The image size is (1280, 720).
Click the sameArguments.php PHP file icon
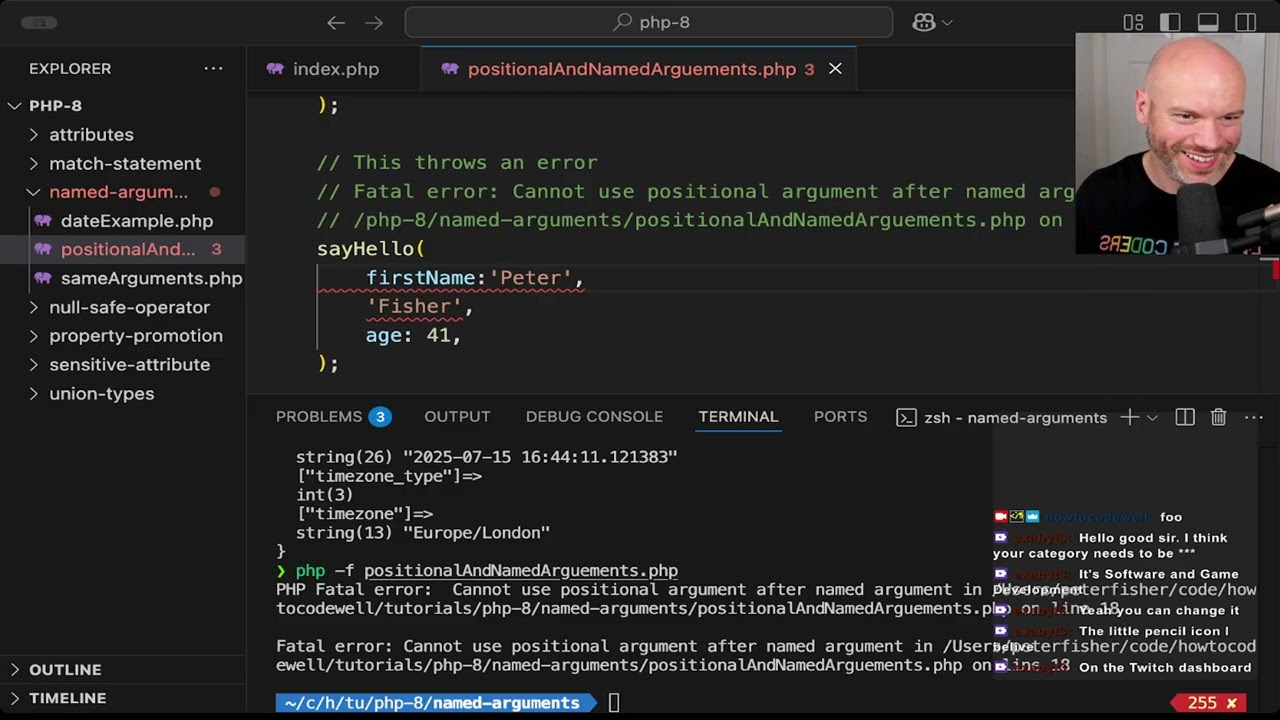[42, 278]
